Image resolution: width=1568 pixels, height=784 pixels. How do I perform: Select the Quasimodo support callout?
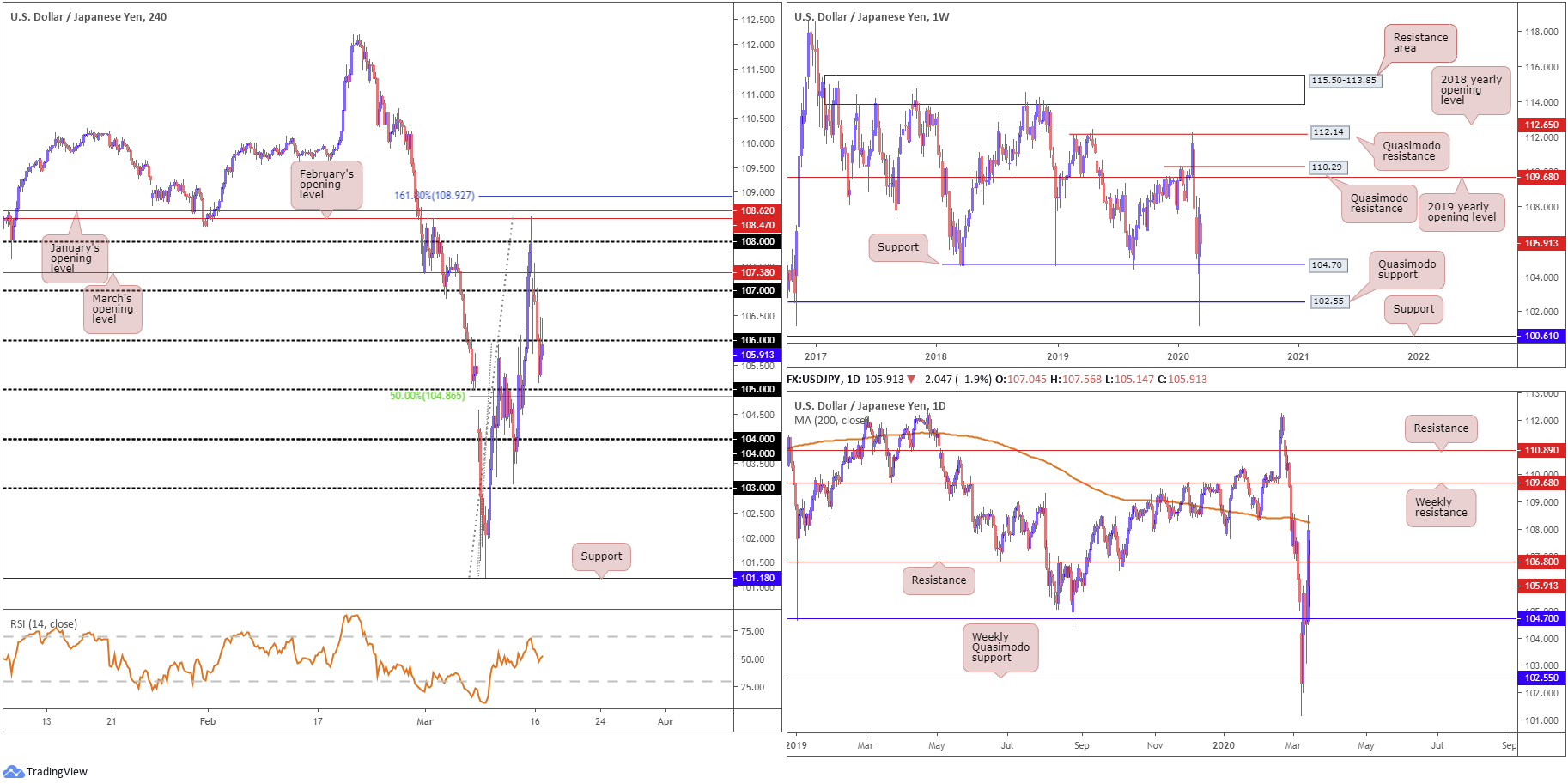pos(1407,270)
